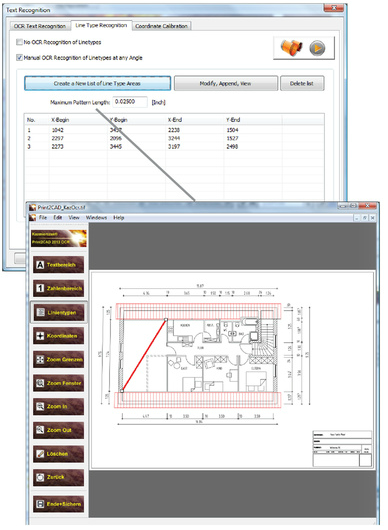The width and height of the screenshot is (388, 530).
Task: Close the Text Recognition dialog
Action: [x=333, y=8]
